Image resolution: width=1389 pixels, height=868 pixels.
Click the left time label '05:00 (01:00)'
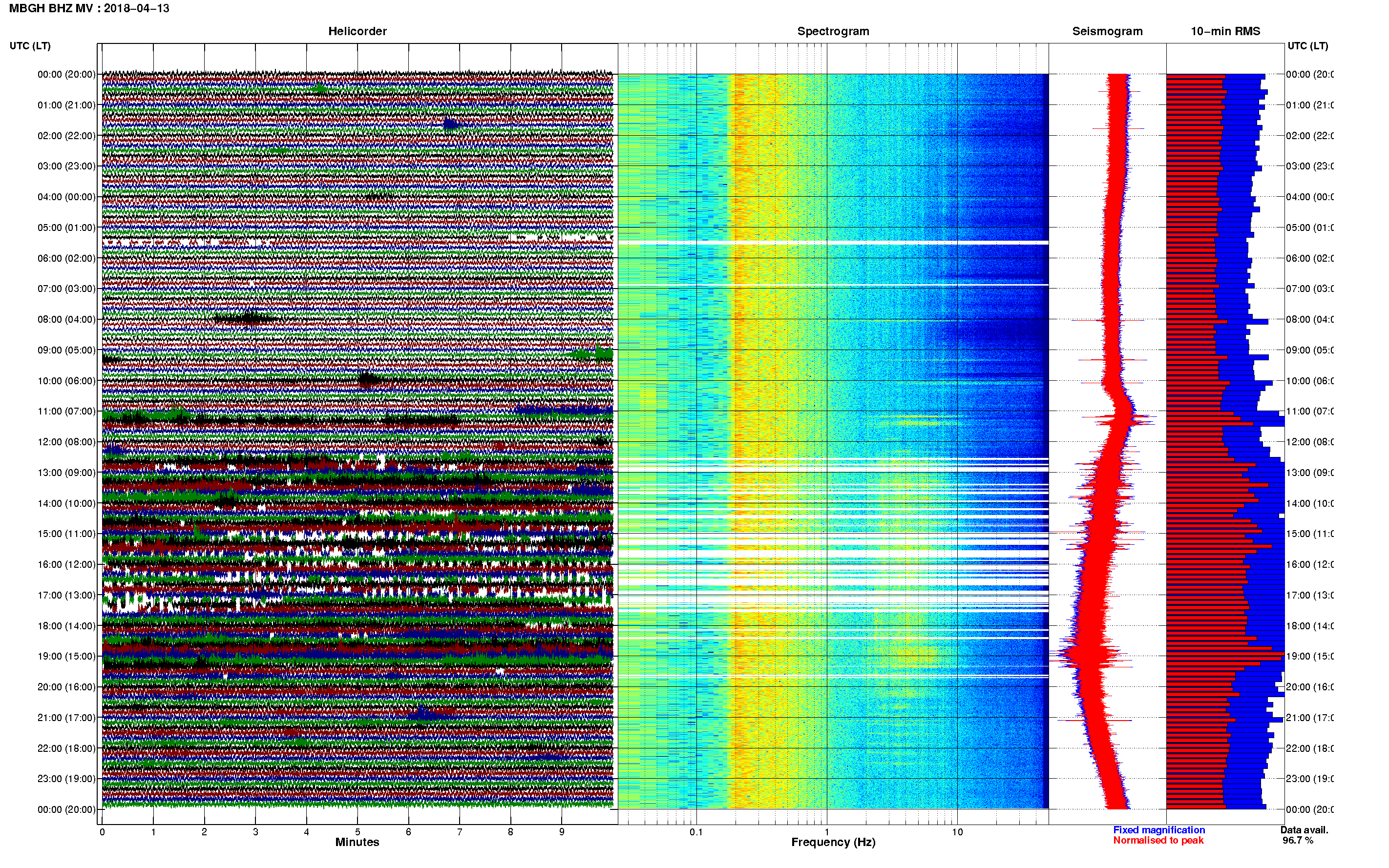point(66,228)
